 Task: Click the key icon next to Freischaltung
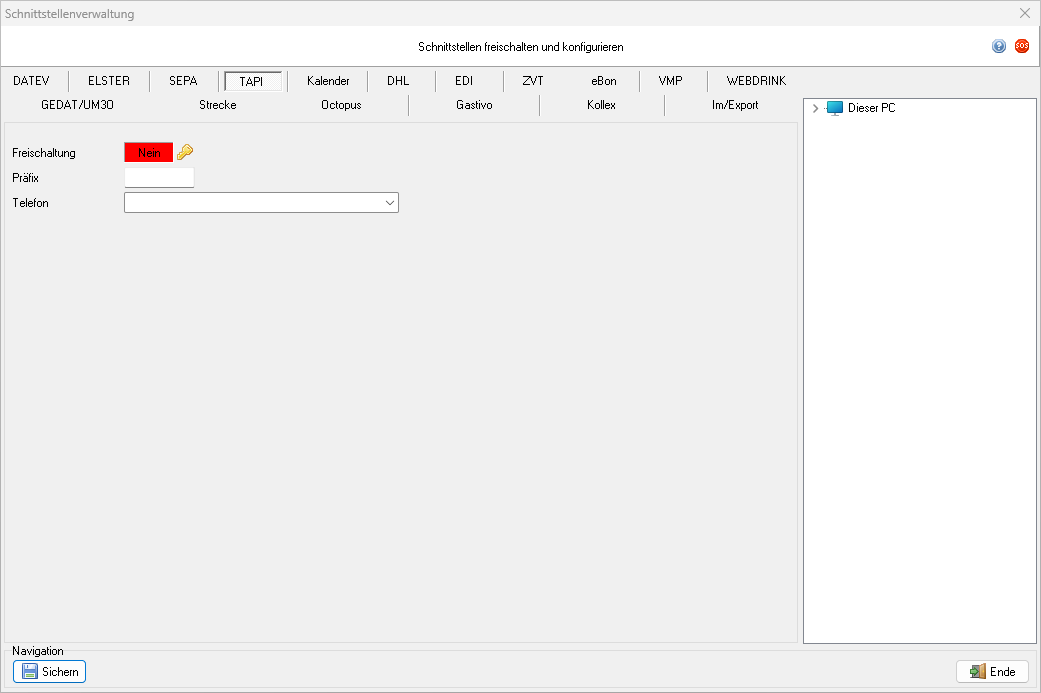coord(185,152)
